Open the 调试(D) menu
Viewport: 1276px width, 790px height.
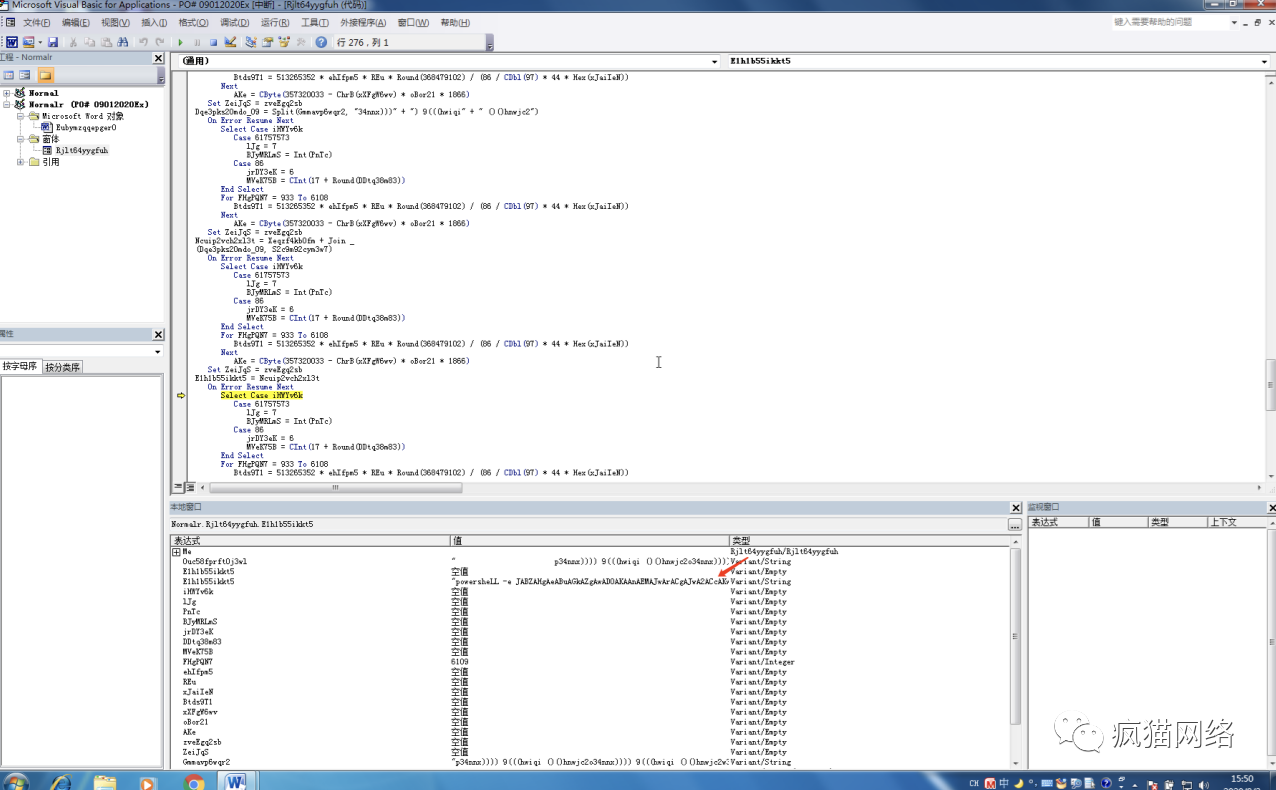[234, 23]
